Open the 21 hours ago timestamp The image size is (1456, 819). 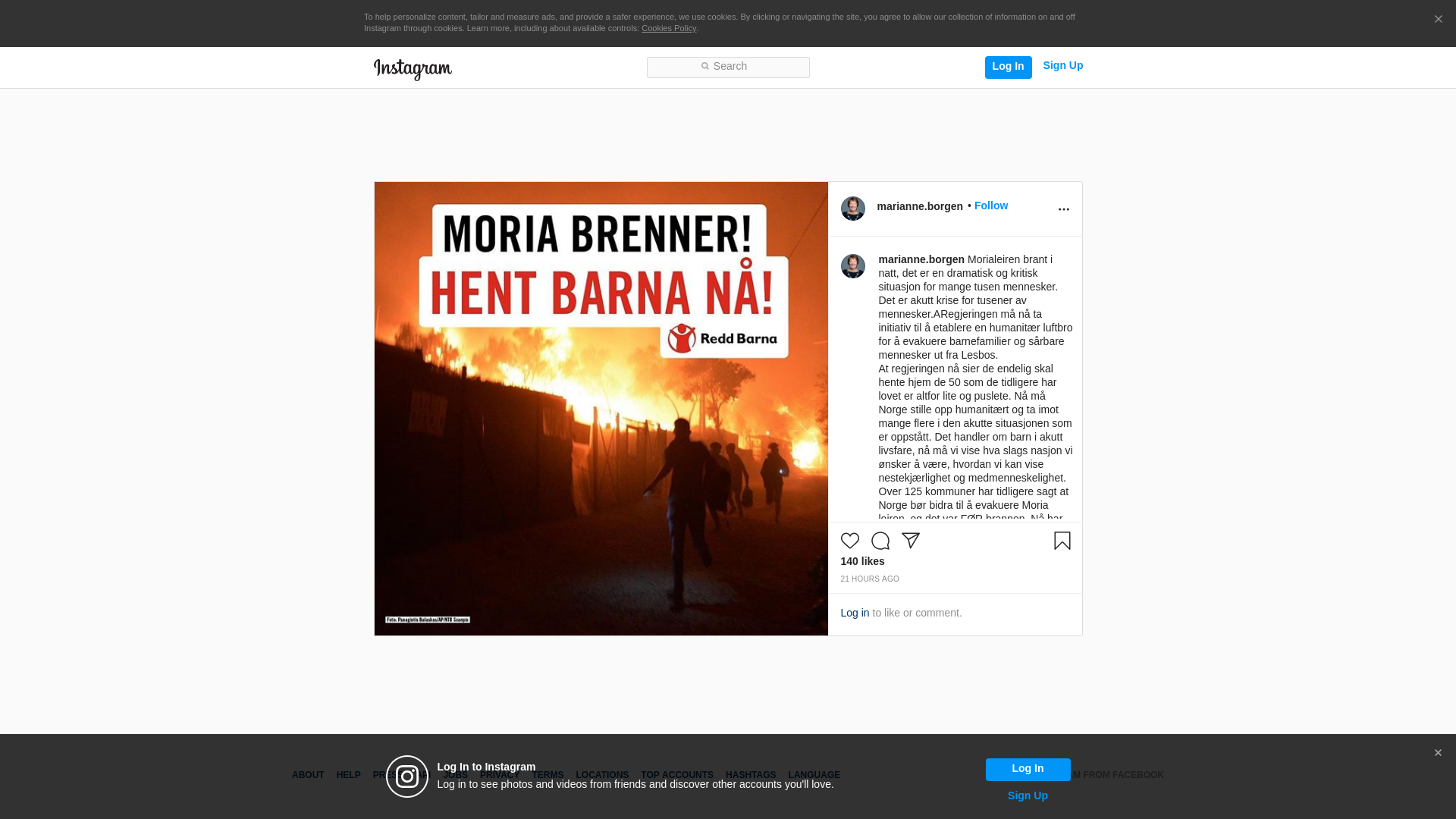869,579
